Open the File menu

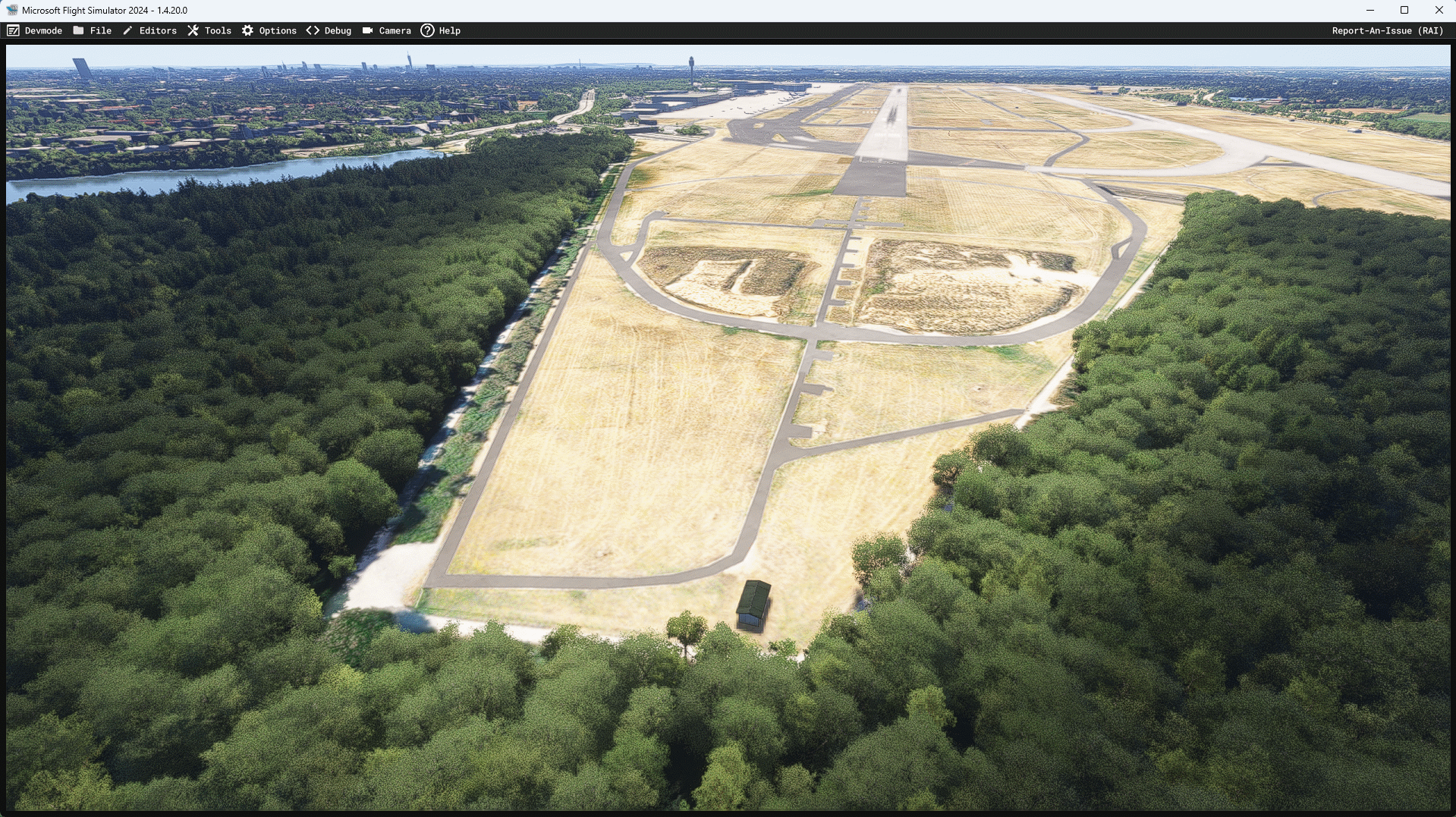[100, 30]
